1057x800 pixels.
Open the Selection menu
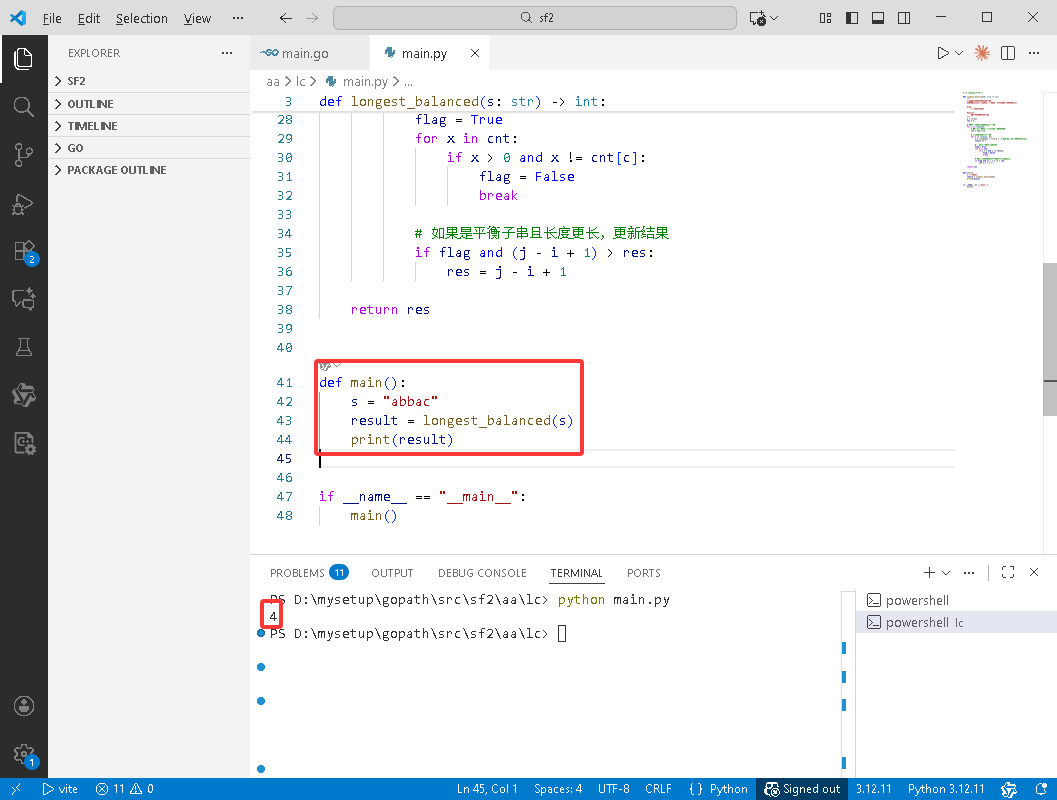click(142, 18)
